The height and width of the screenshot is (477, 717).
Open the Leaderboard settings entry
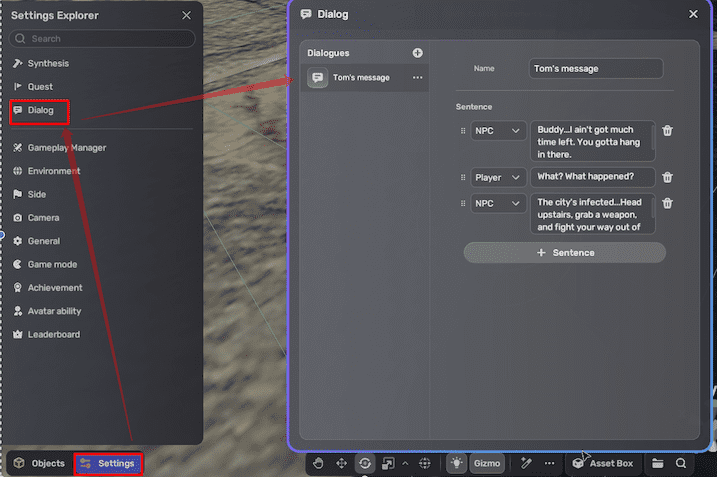[x=53, y=334]
